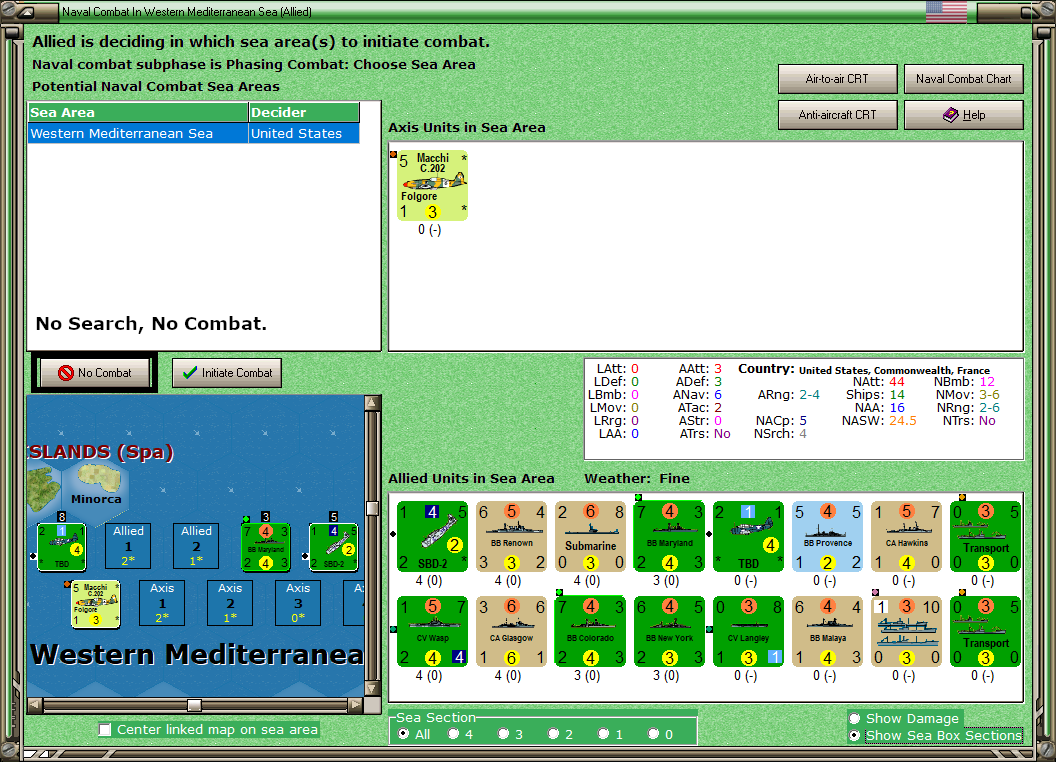This screenshot has width=1056, height=762.
Task: Click the map vertical scrollbar thumb
Action: (372, 508)
